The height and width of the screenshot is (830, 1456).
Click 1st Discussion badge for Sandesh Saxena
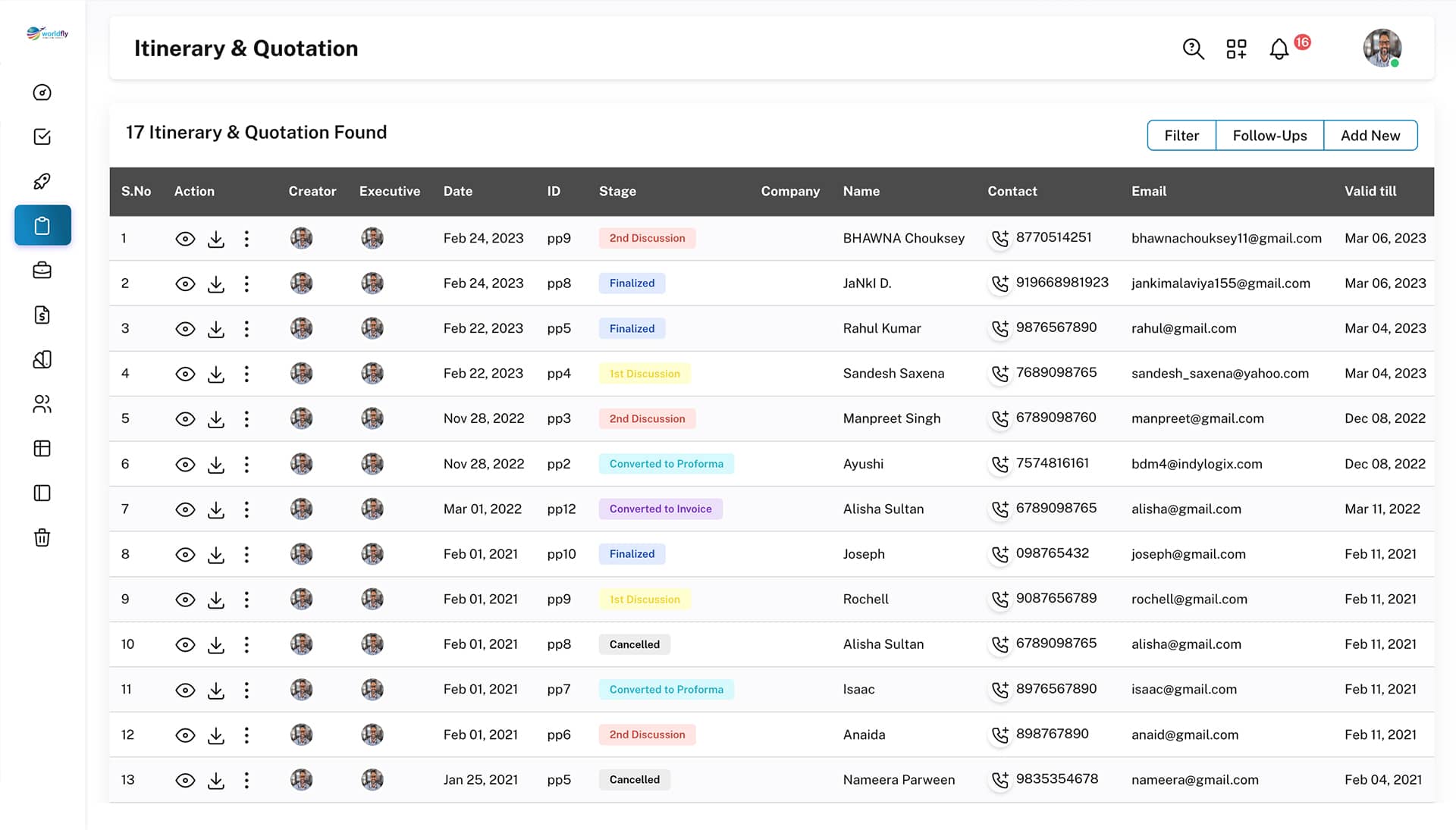[645, 374]
